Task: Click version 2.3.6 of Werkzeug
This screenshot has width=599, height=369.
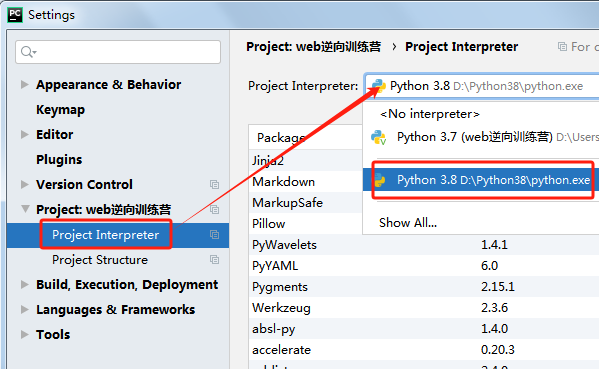Action: [x=494, y=308]
